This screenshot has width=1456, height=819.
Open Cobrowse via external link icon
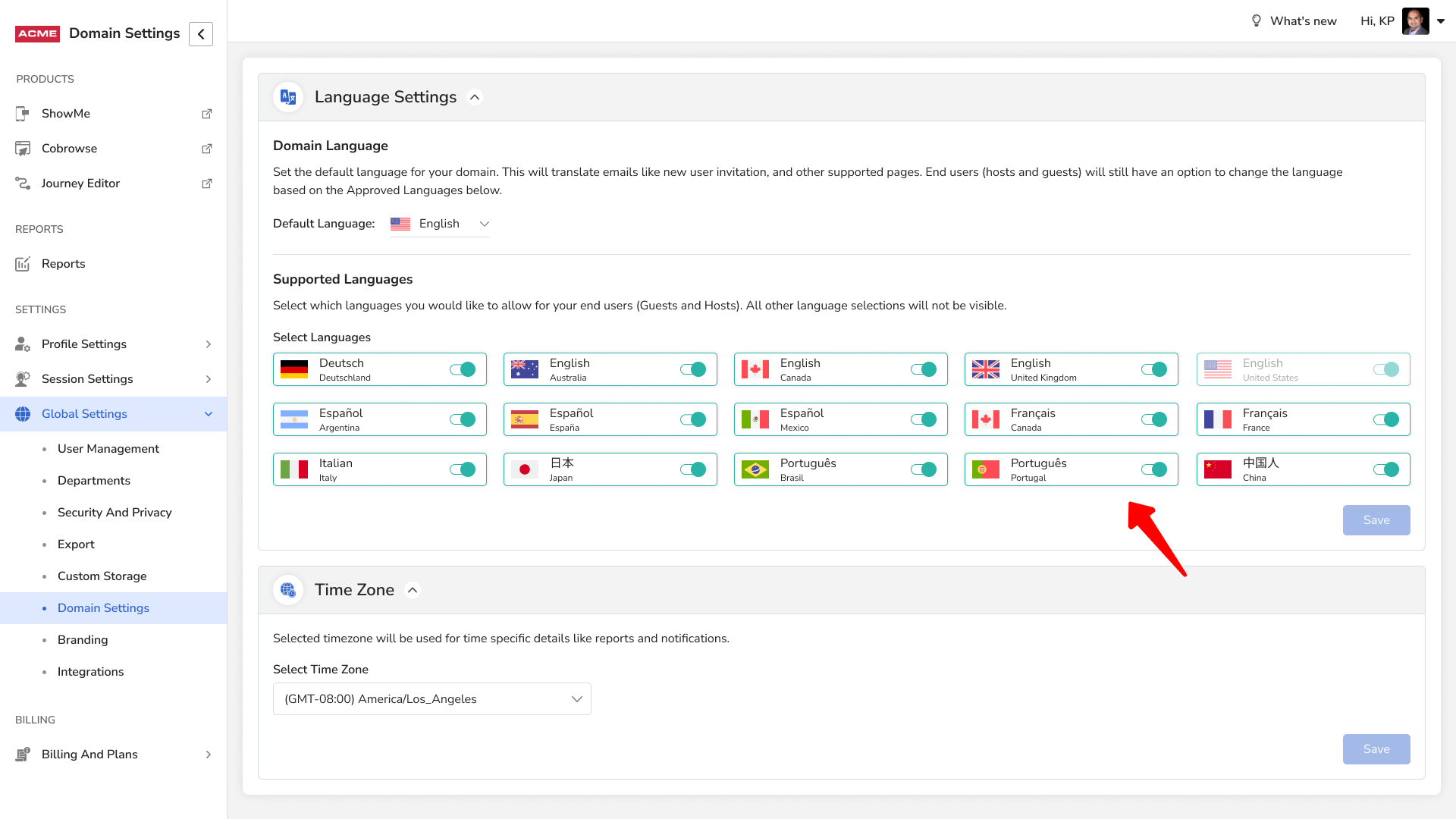click(x=206, y=149)
